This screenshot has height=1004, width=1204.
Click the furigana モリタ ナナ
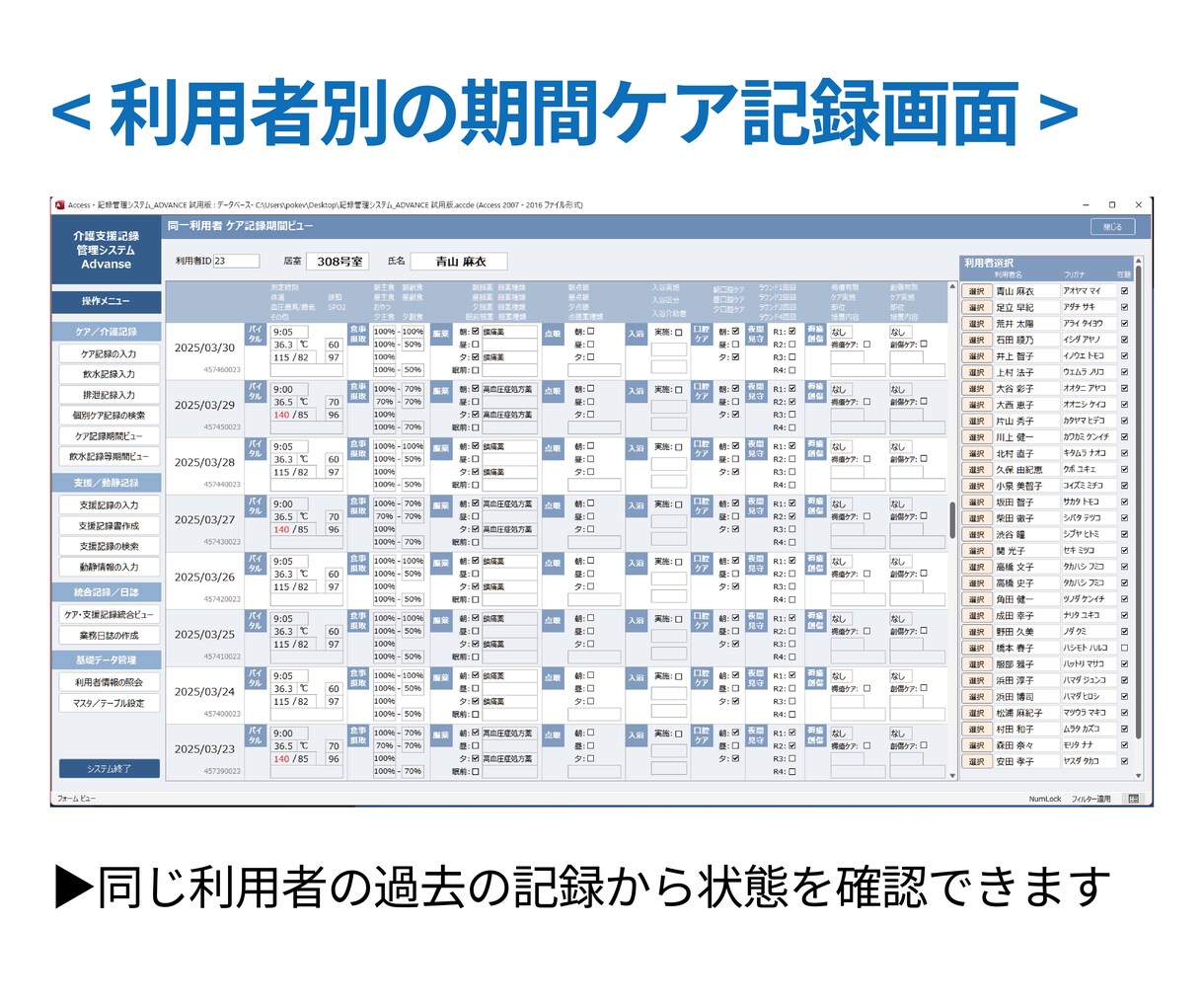click(x=1078, y=745)
